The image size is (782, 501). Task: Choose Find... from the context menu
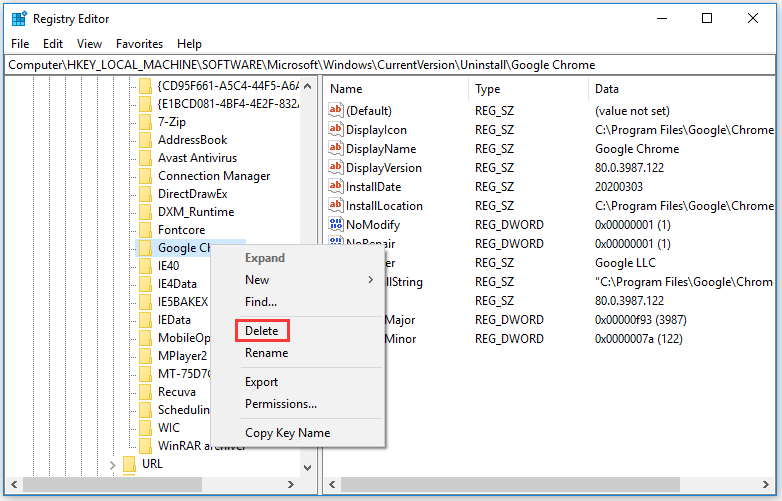(x=261, y=302)
